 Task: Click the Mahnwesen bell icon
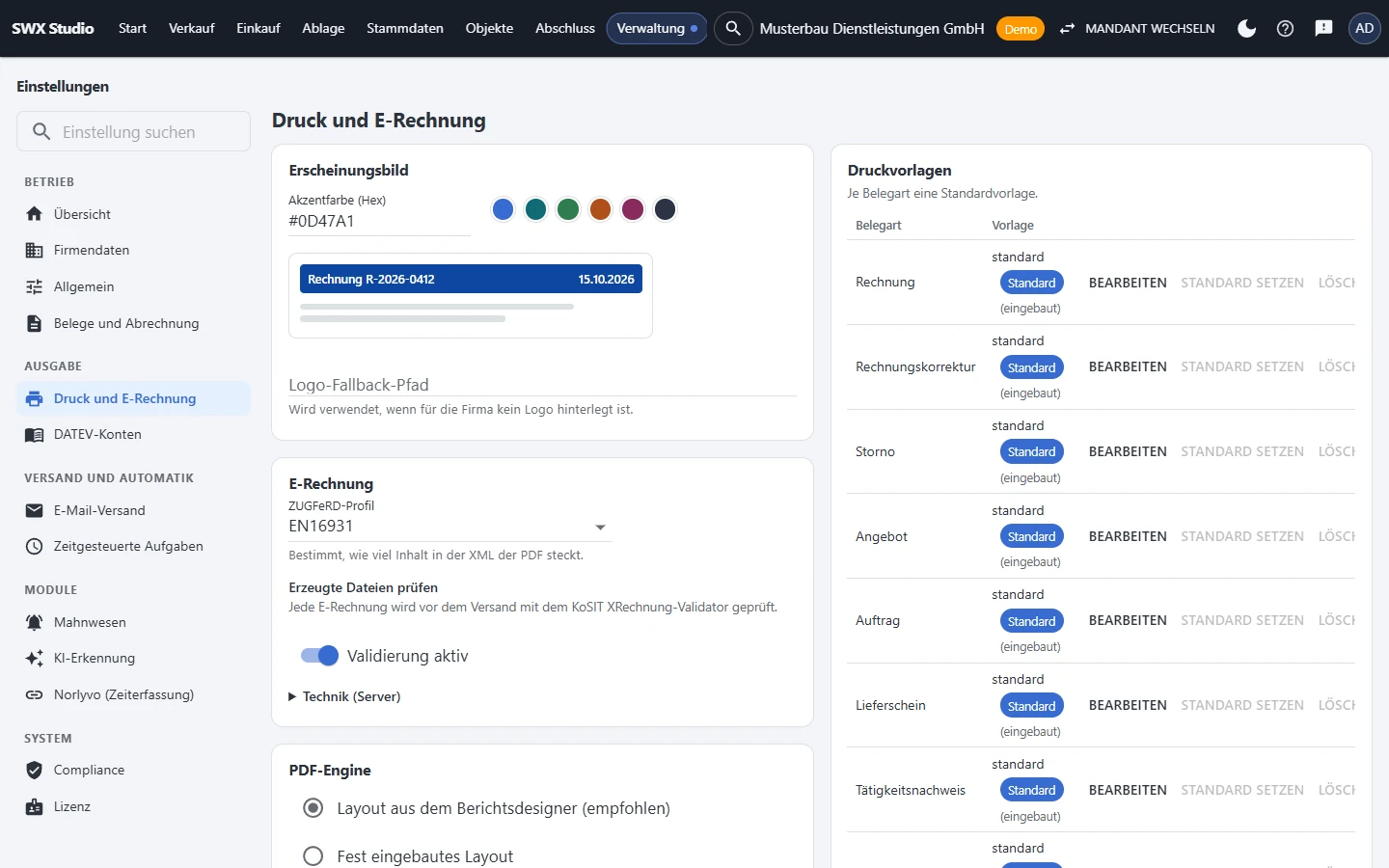[x=35, y=622]
